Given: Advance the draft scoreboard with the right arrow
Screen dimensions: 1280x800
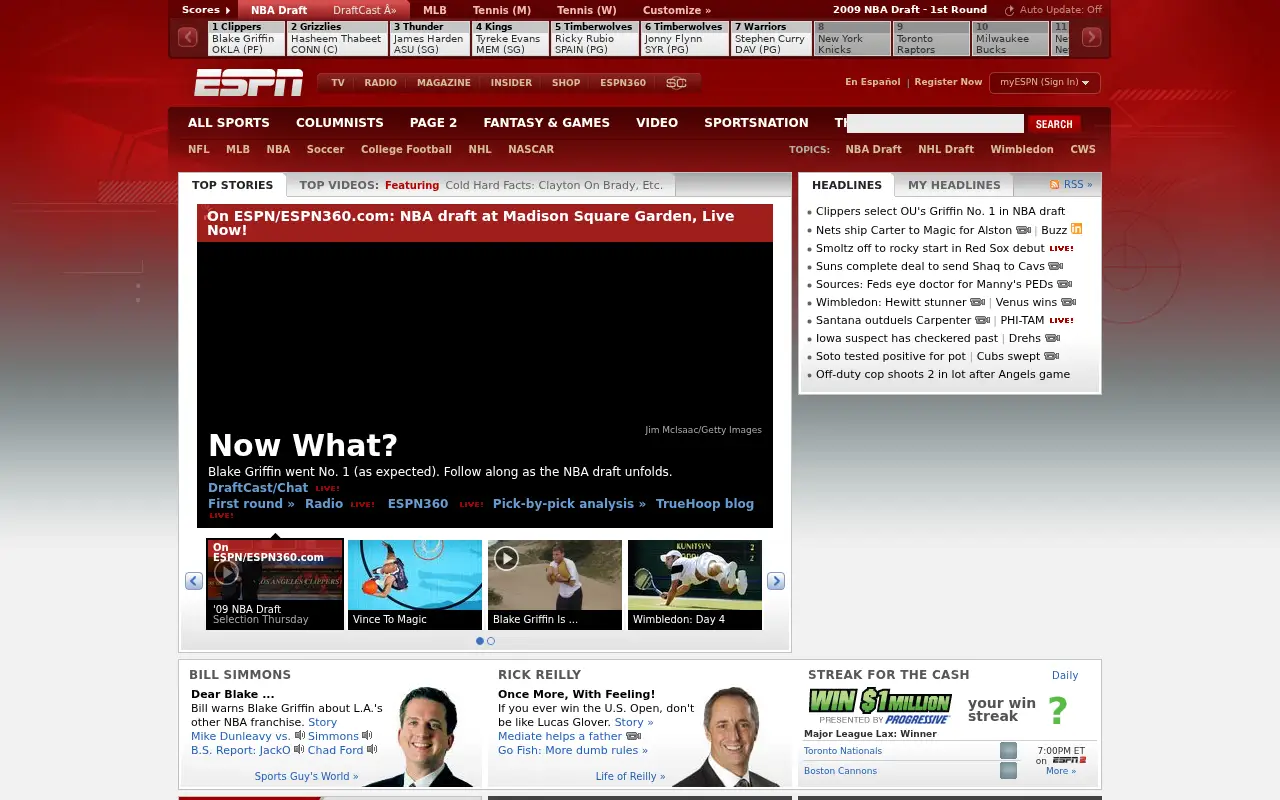Looking at the screenshot, I should (1091, 38).
